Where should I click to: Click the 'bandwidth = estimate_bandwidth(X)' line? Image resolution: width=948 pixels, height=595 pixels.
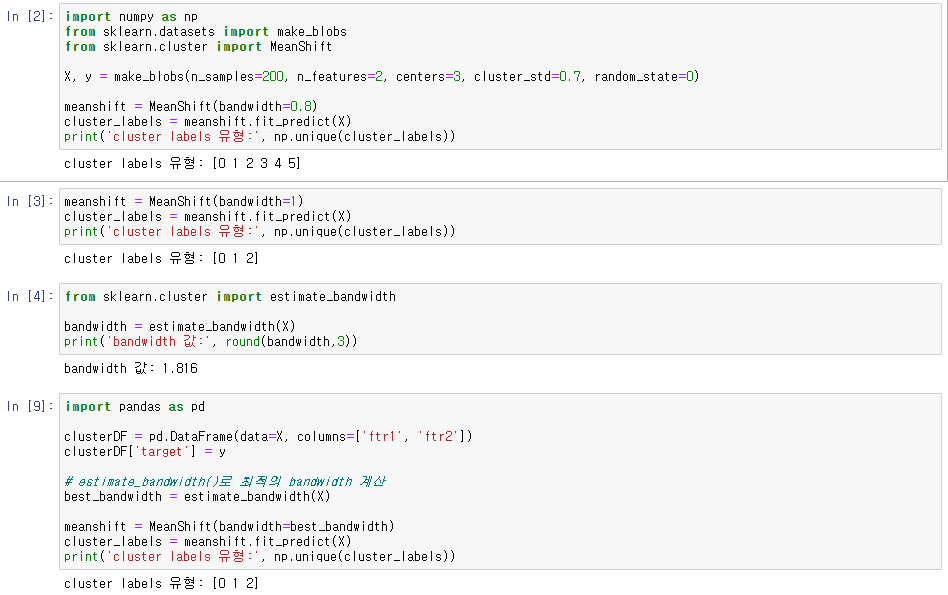point(180,327)
